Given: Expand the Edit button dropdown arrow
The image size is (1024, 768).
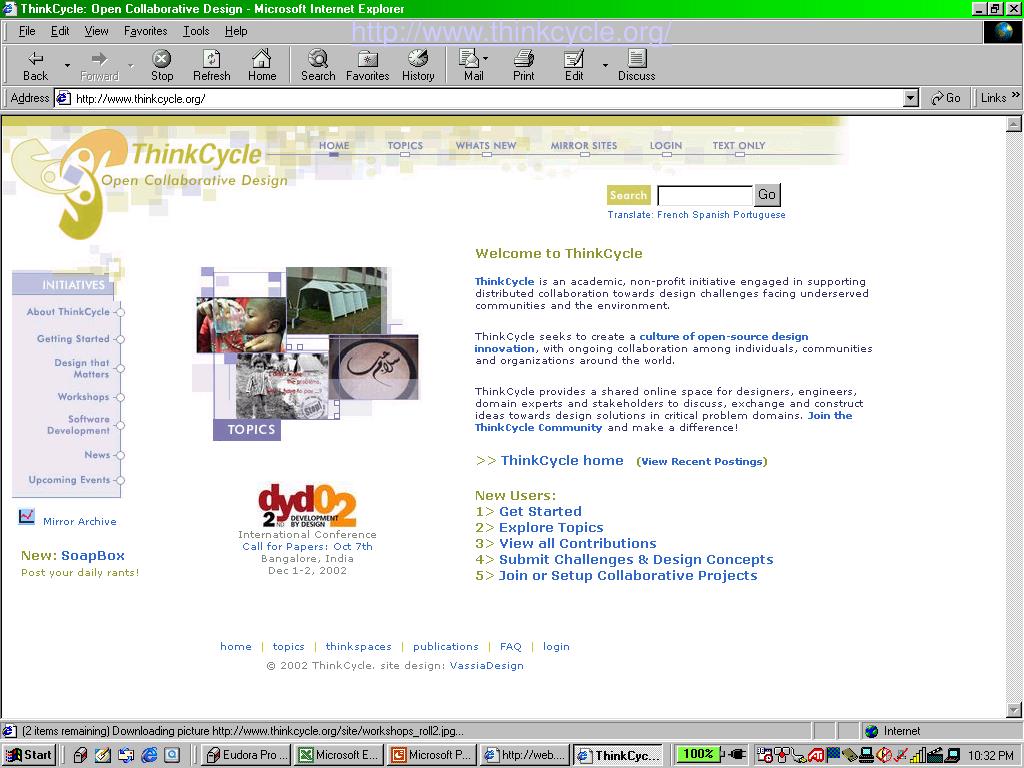Looking at the screenshot, I should pos(605,65).
